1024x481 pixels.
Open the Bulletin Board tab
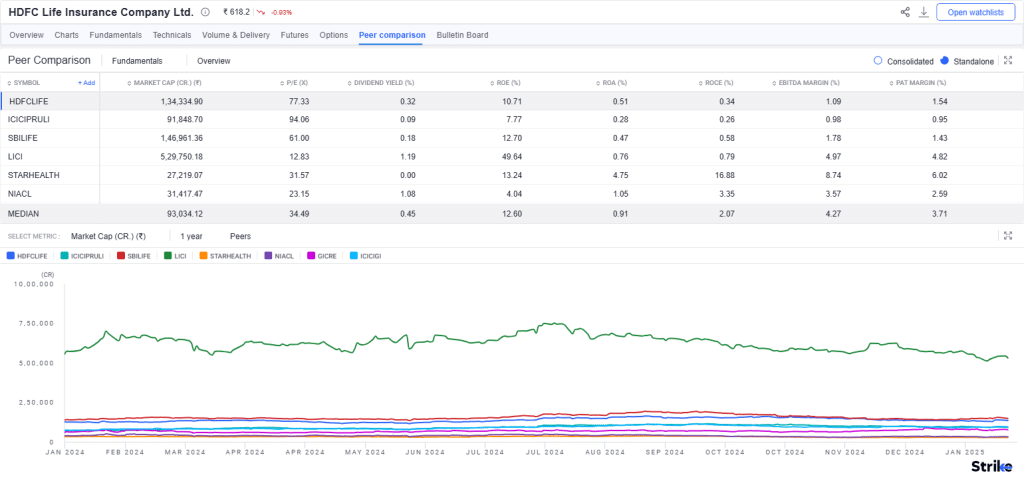[462, 35]
